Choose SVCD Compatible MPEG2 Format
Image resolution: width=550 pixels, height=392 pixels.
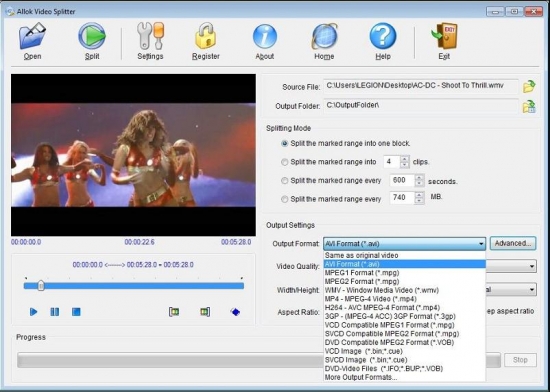(404, 334)
